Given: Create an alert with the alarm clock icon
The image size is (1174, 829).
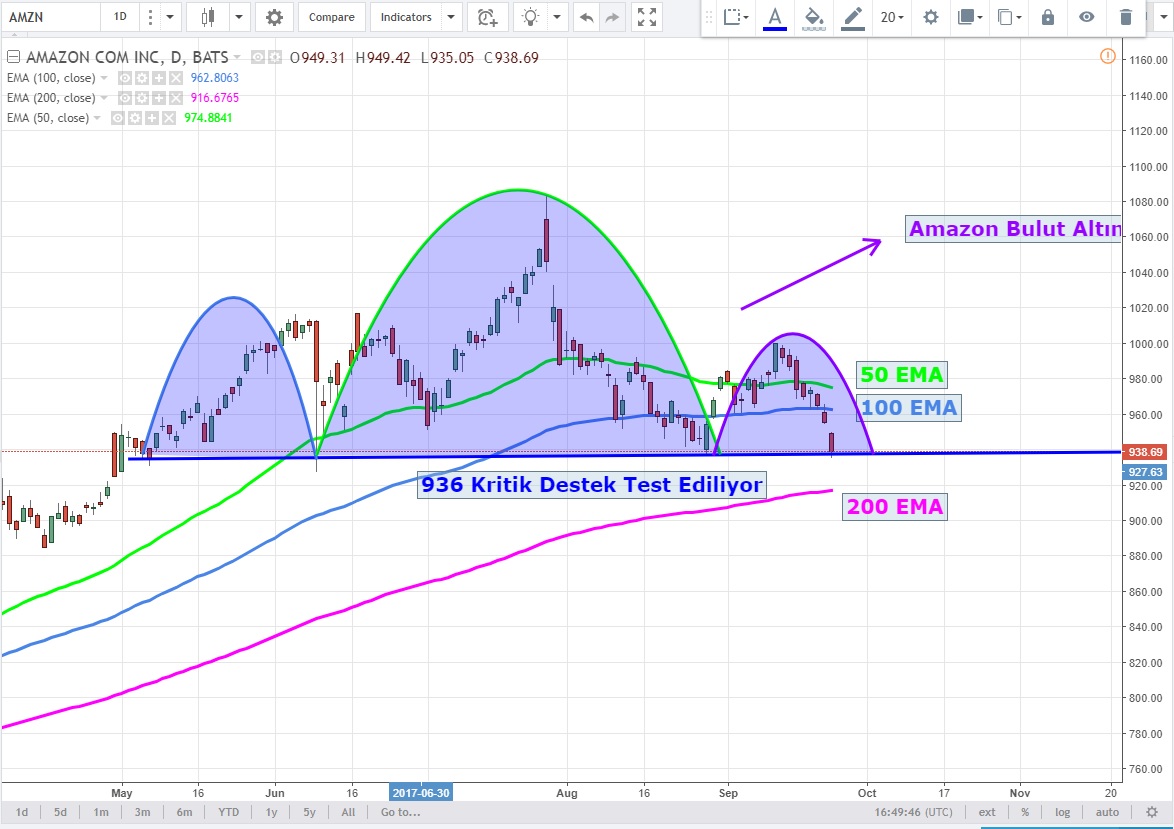Looking at the screenshot, I should [487, 17].
